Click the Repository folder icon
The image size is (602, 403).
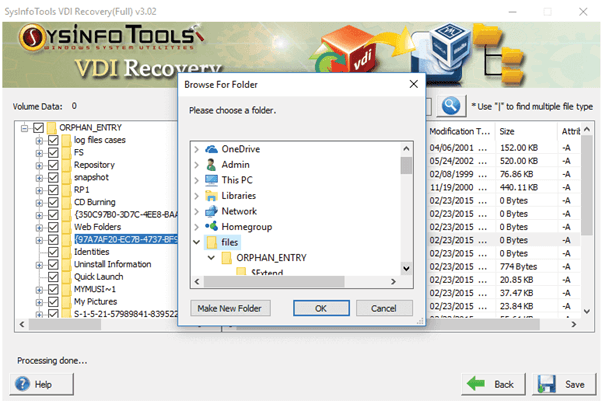coord(66,165)
